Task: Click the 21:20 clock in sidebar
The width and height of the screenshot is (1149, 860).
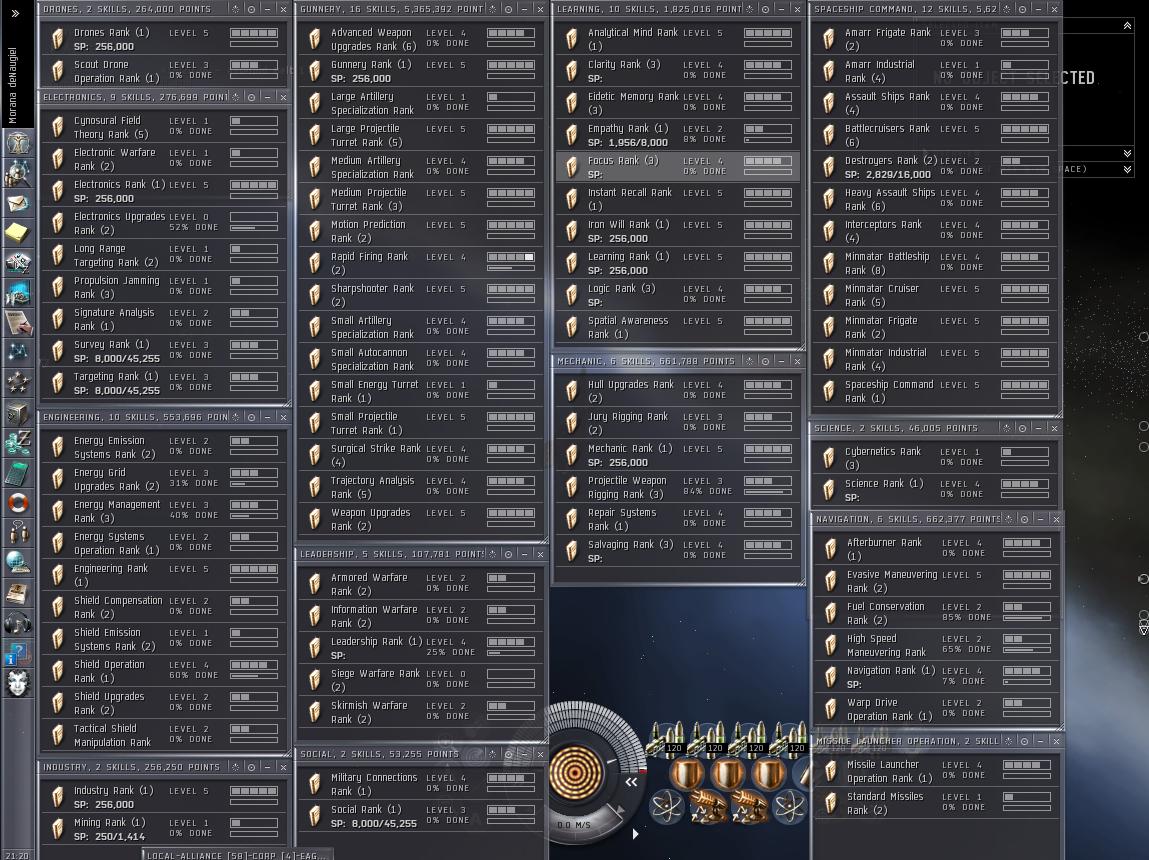Action: pyautogui.click(x=17, y=855)
